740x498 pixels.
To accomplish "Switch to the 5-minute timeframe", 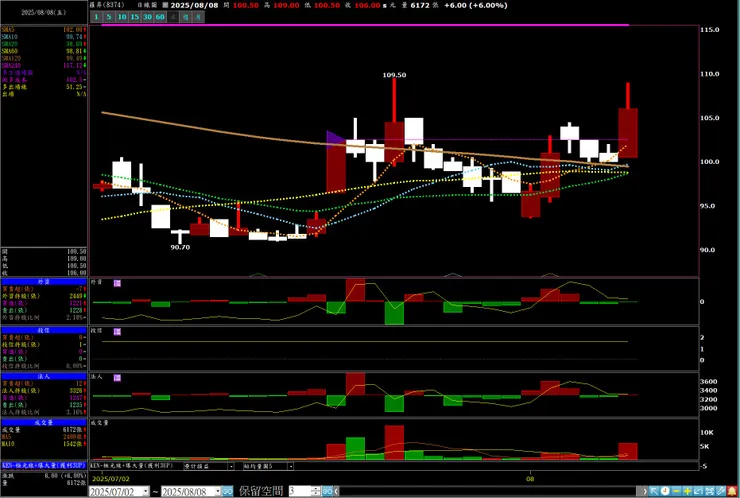I will (x=109, y=17).
